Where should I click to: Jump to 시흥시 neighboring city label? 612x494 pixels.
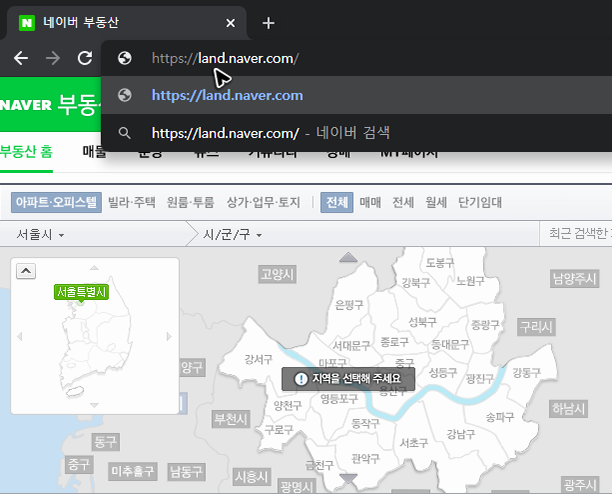click(x=252, y=477)
